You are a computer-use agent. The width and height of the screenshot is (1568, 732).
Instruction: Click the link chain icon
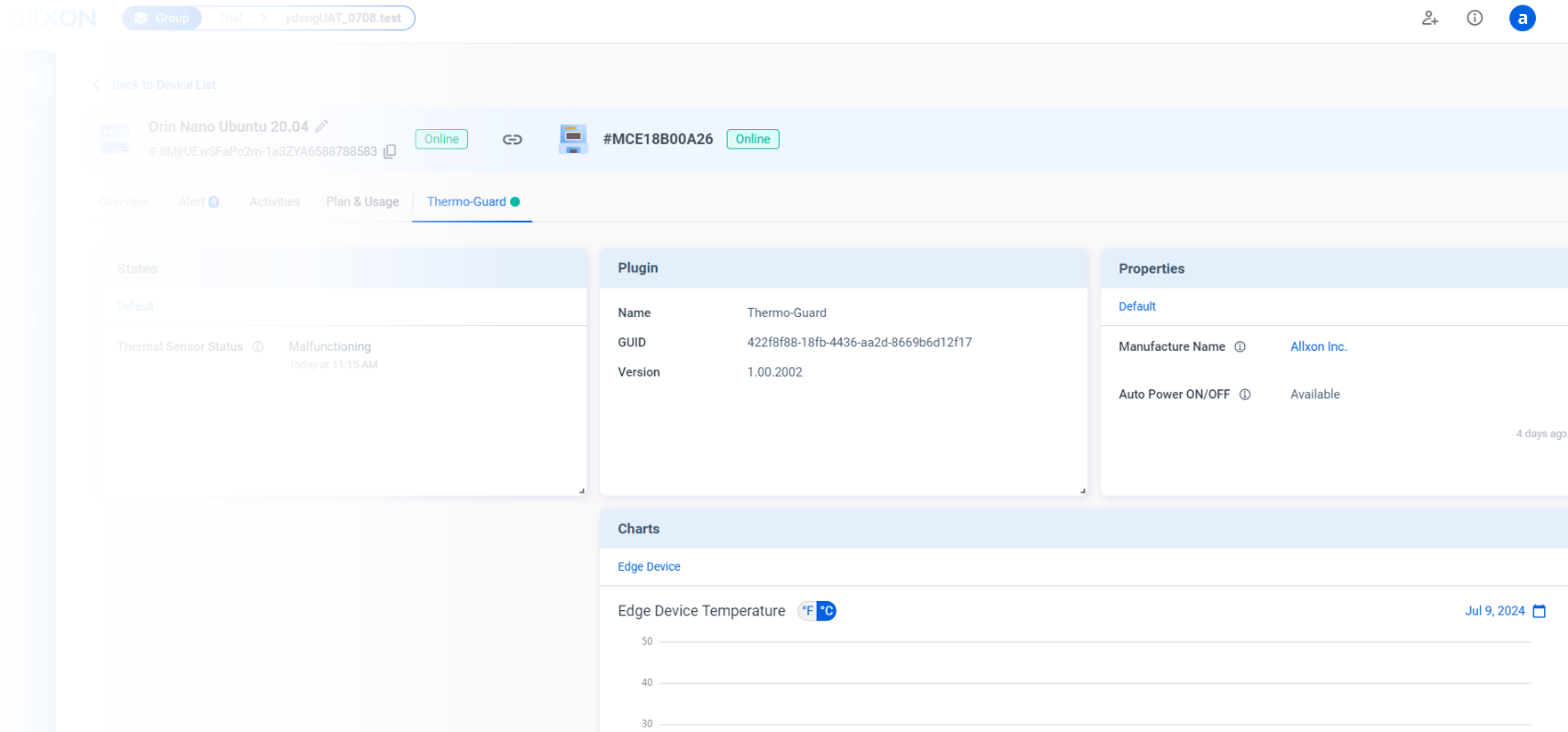coord(512,139)
